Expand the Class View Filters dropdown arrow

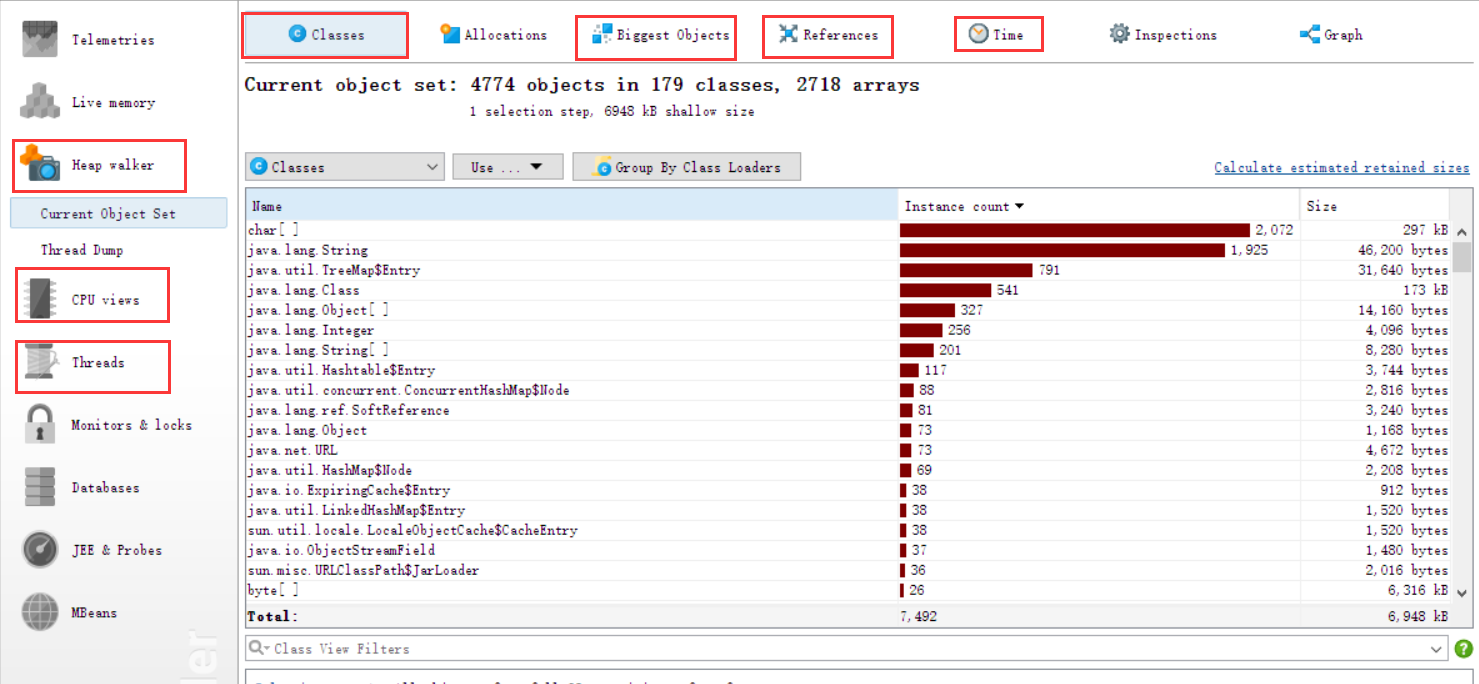[x=1438, y=649]
